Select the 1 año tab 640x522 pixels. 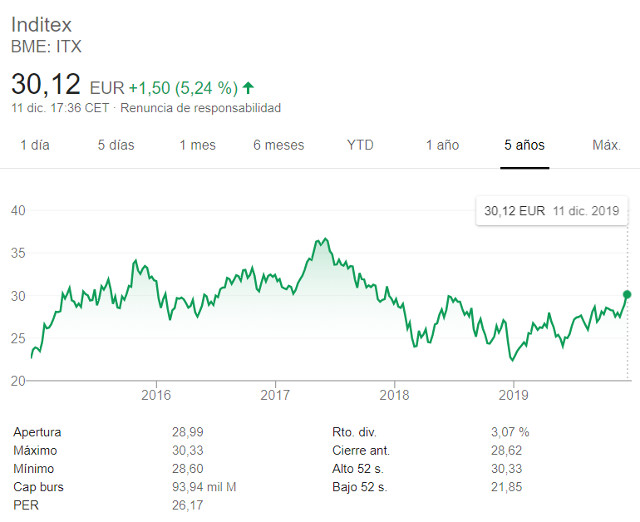coord(442,145)
